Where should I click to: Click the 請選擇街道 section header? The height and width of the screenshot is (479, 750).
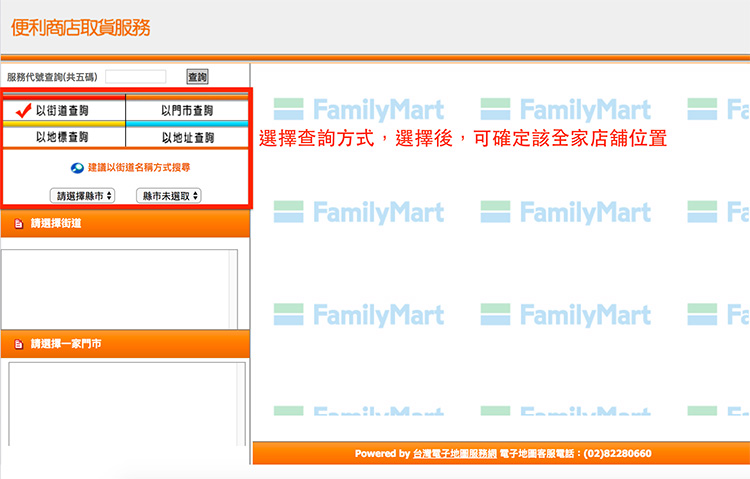[x=125, y=223]
